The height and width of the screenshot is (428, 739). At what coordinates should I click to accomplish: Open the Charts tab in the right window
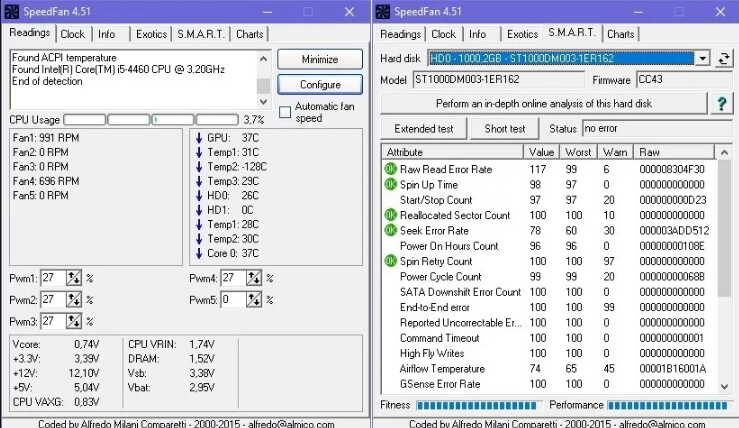(x=620, y=34)
